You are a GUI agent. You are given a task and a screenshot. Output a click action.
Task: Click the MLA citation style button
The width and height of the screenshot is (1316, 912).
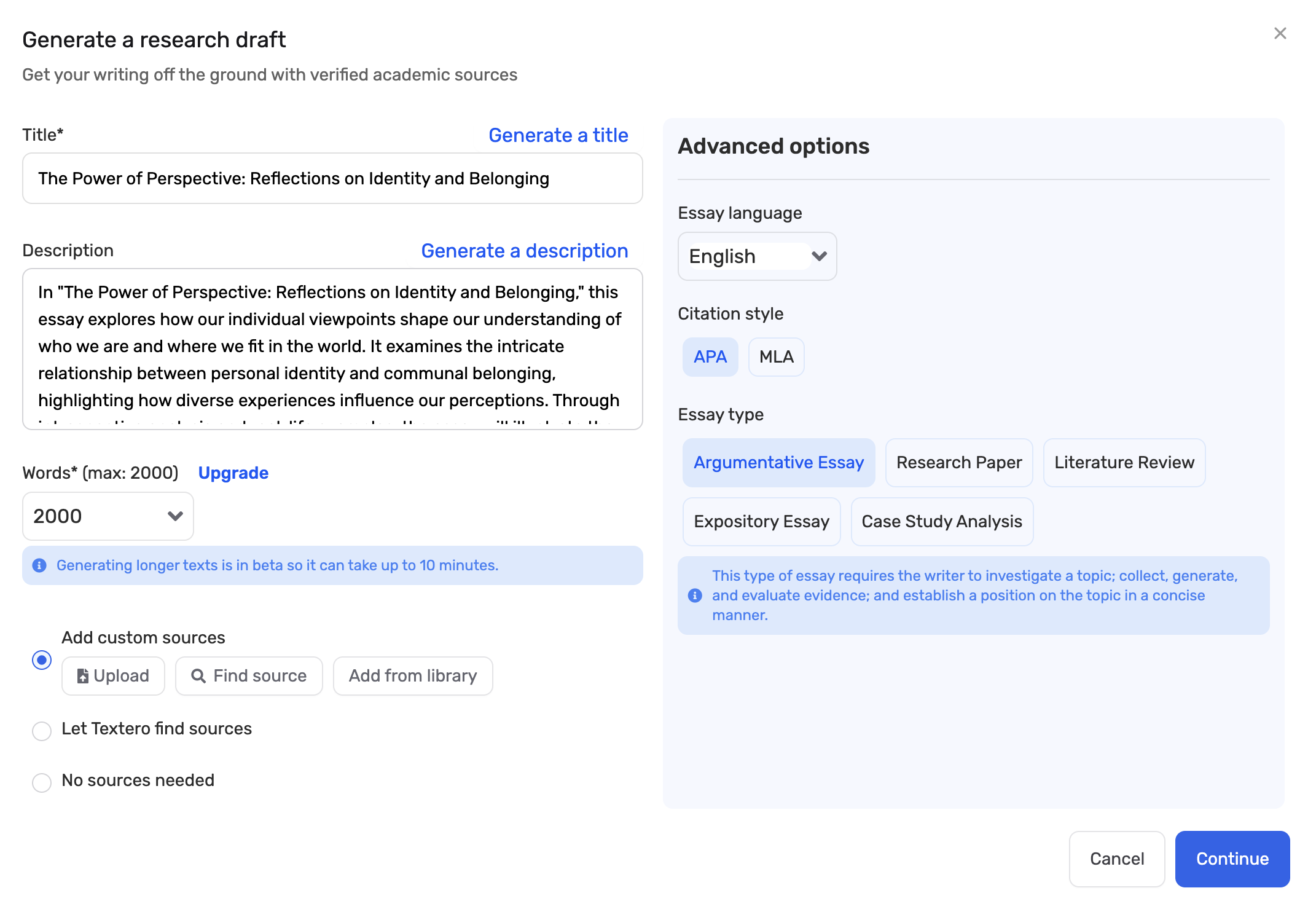point(776,355)
